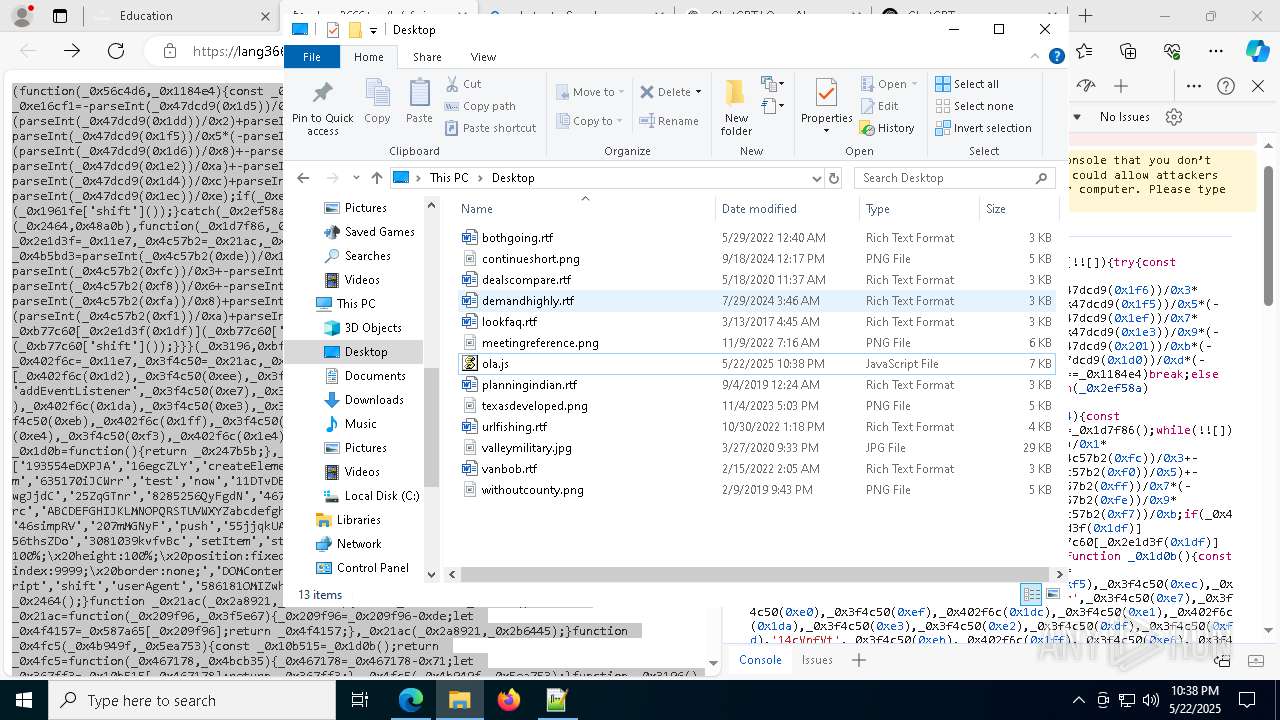Select valleymilitary.jpg file
The image size is (1280, 720).
[756, 448]
